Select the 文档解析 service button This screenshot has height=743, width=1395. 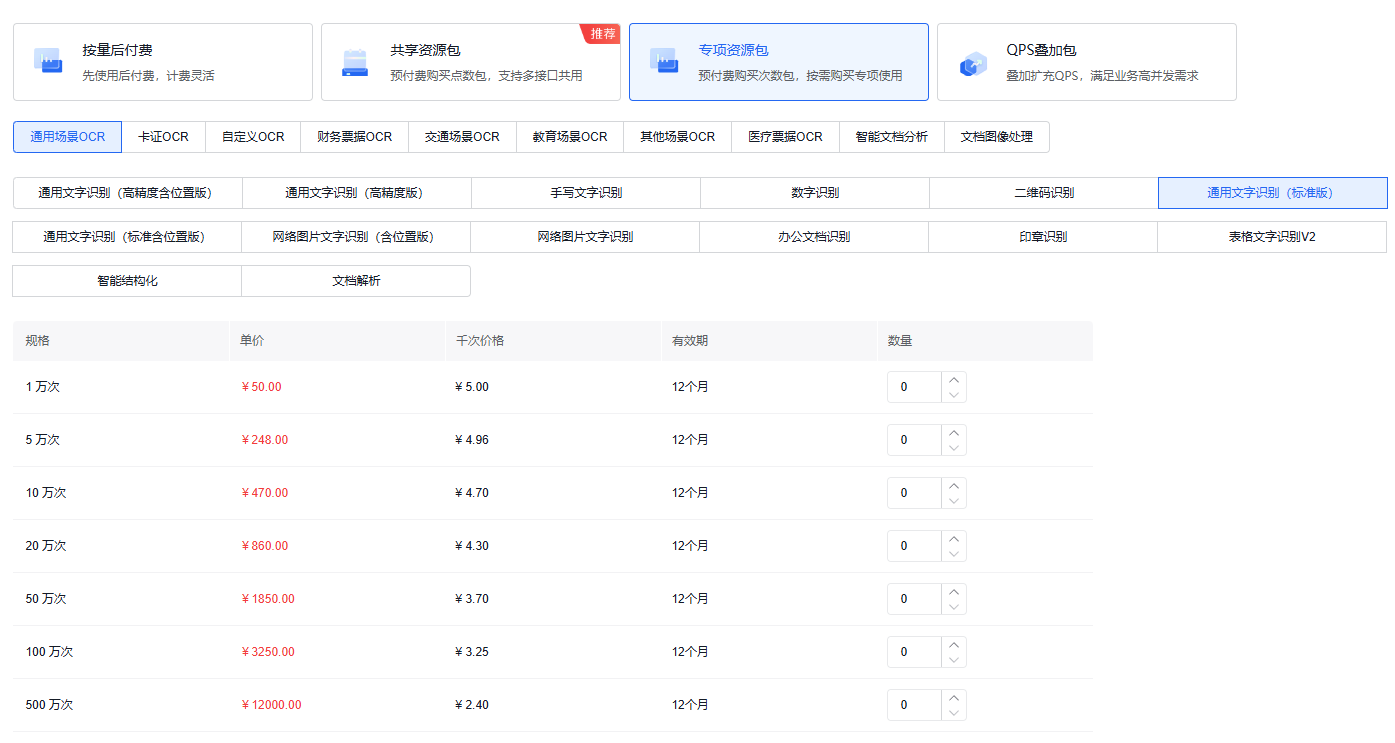point(356,281)
